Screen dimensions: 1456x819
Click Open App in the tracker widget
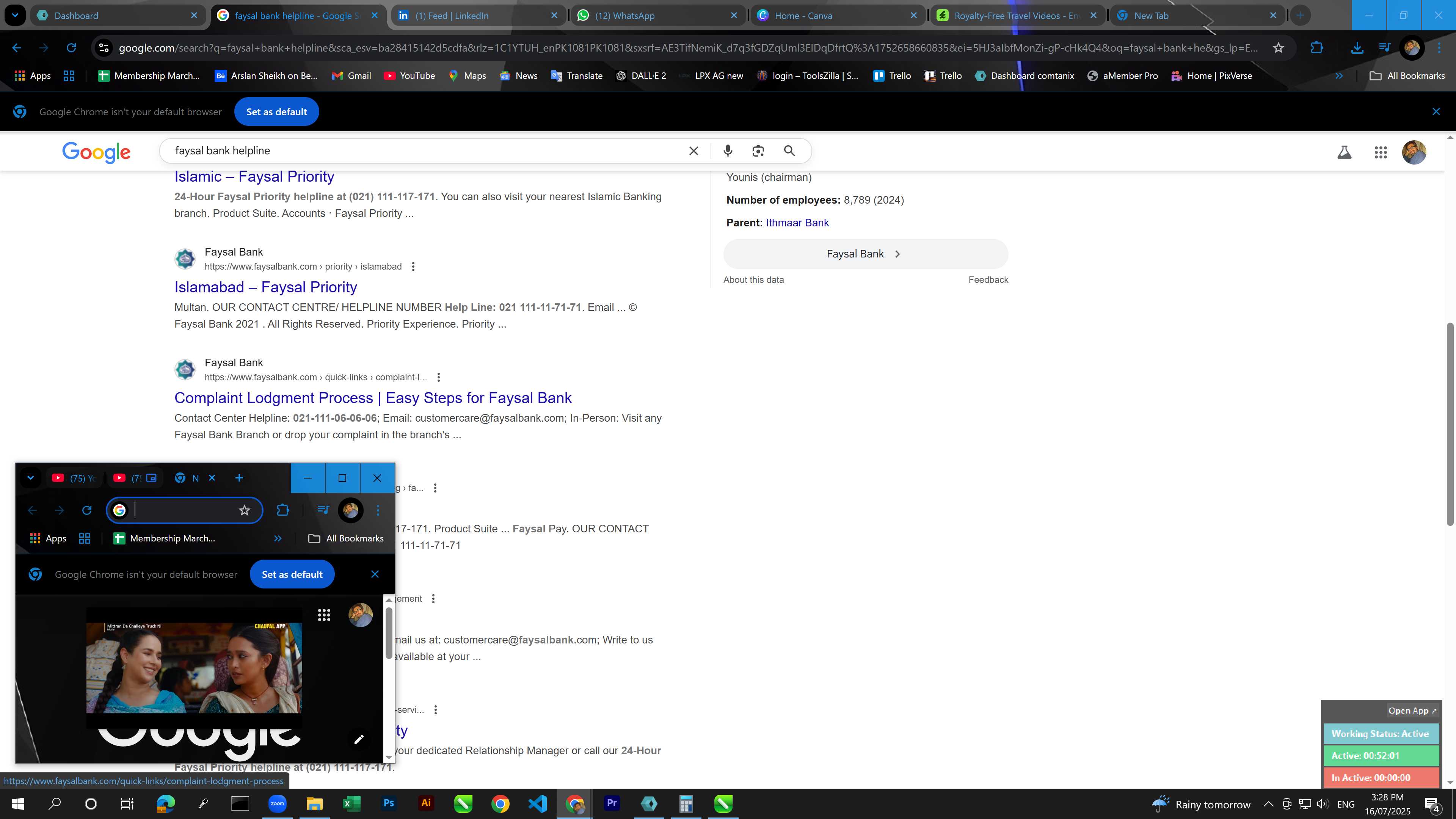(x=1412, y=711)
